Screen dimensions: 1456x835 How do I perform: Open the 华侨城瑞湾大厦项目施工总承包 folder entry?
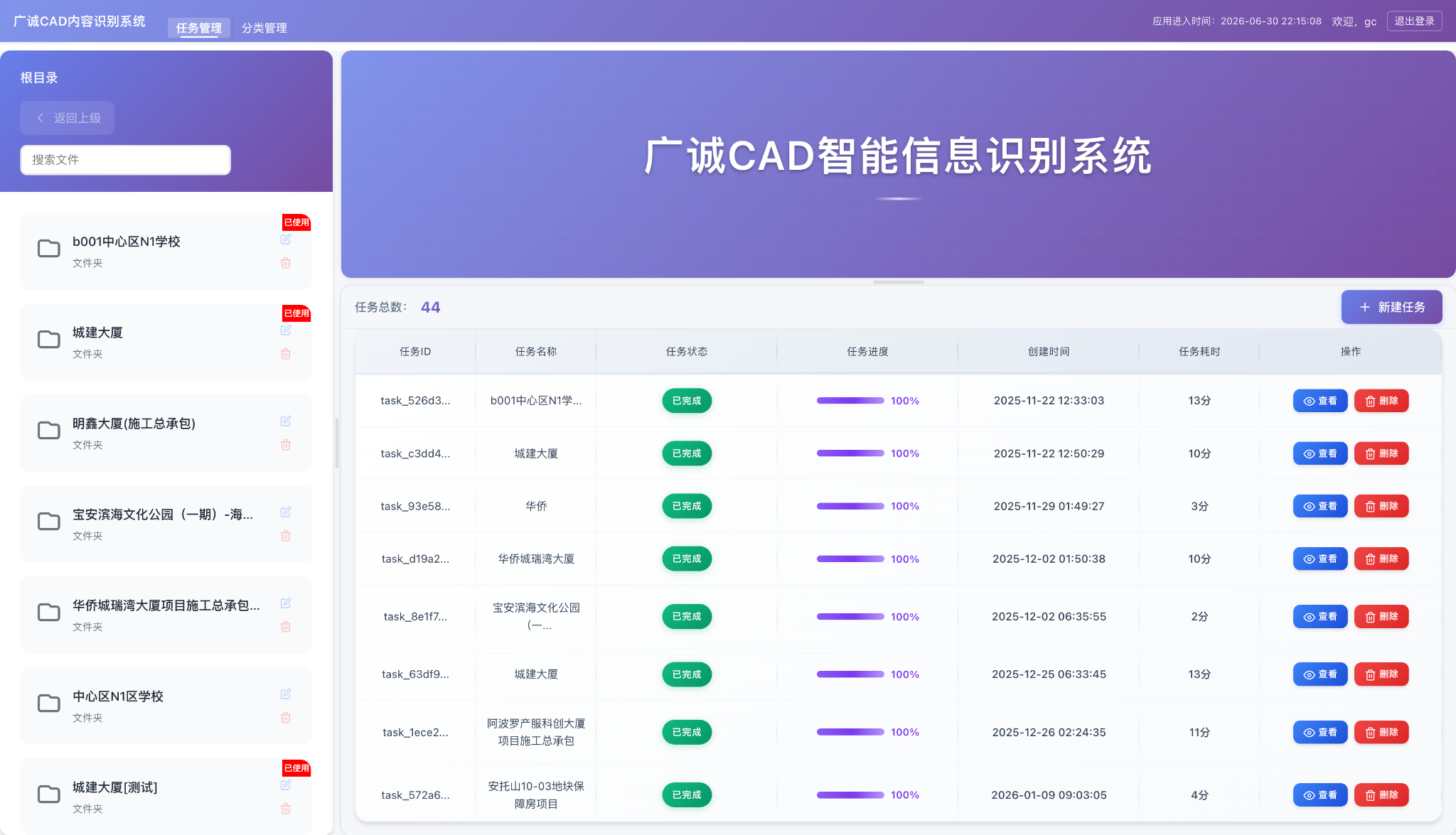click(x=166, y=615)
